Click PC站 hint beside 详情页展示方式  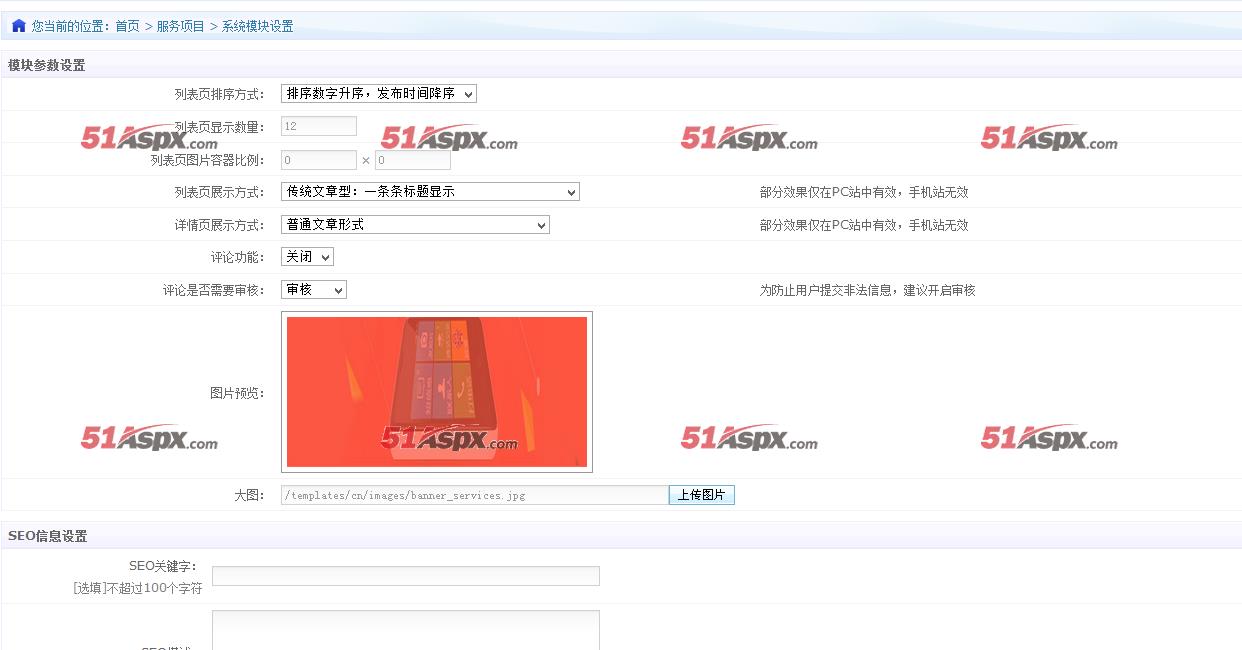[864, 225]
